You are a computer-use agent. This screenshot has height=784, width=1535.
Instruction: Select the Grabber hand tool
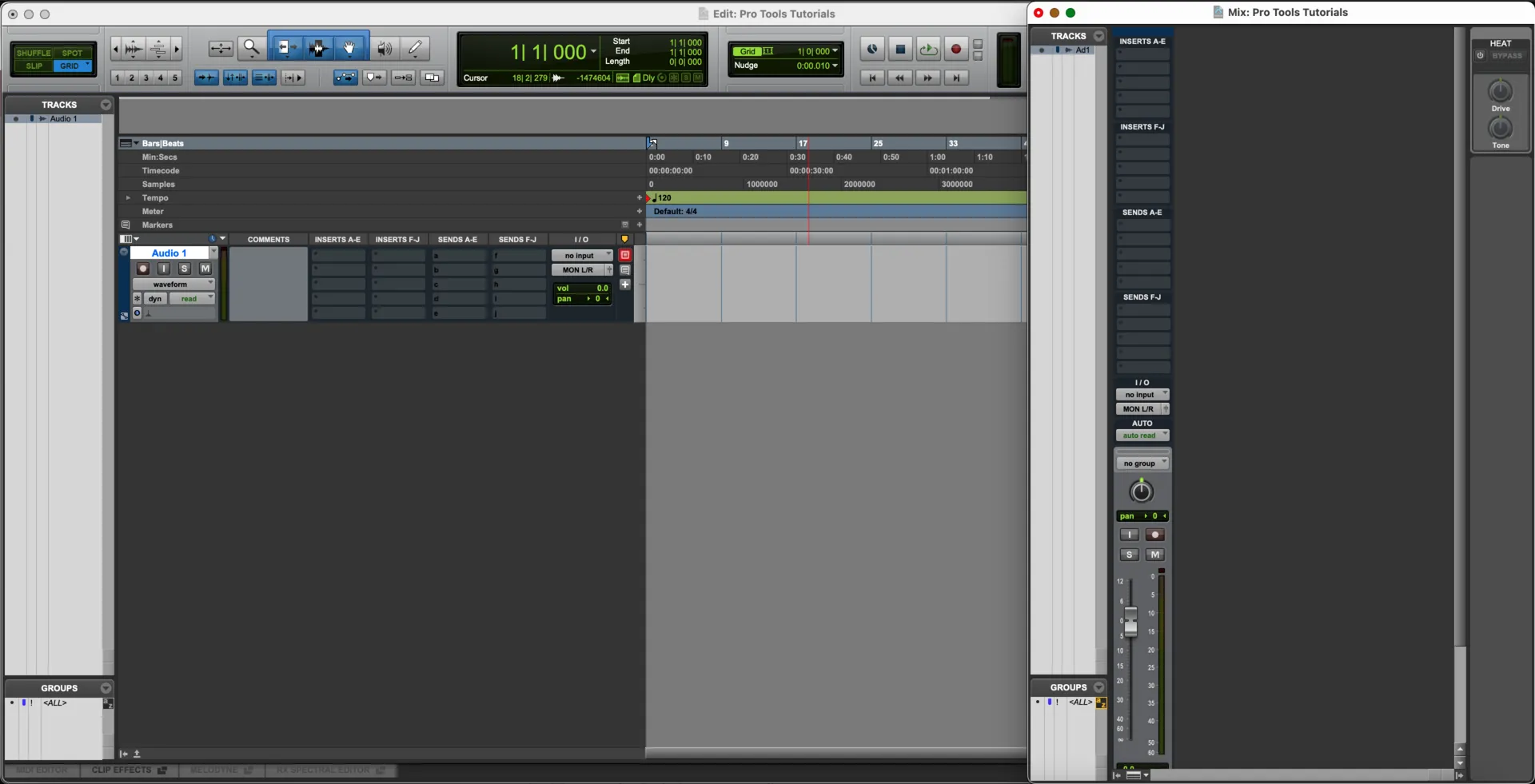(349, 48)
